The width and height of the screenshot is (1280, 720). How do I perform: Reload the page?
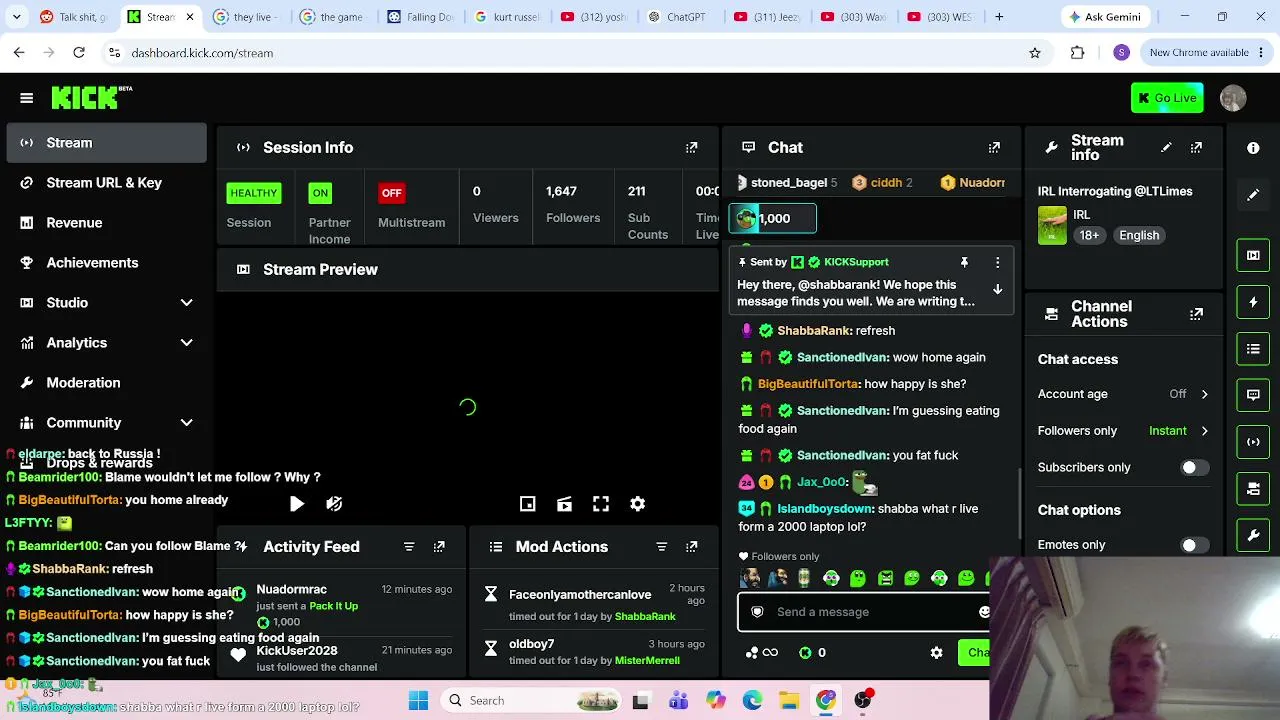[79, 53]
